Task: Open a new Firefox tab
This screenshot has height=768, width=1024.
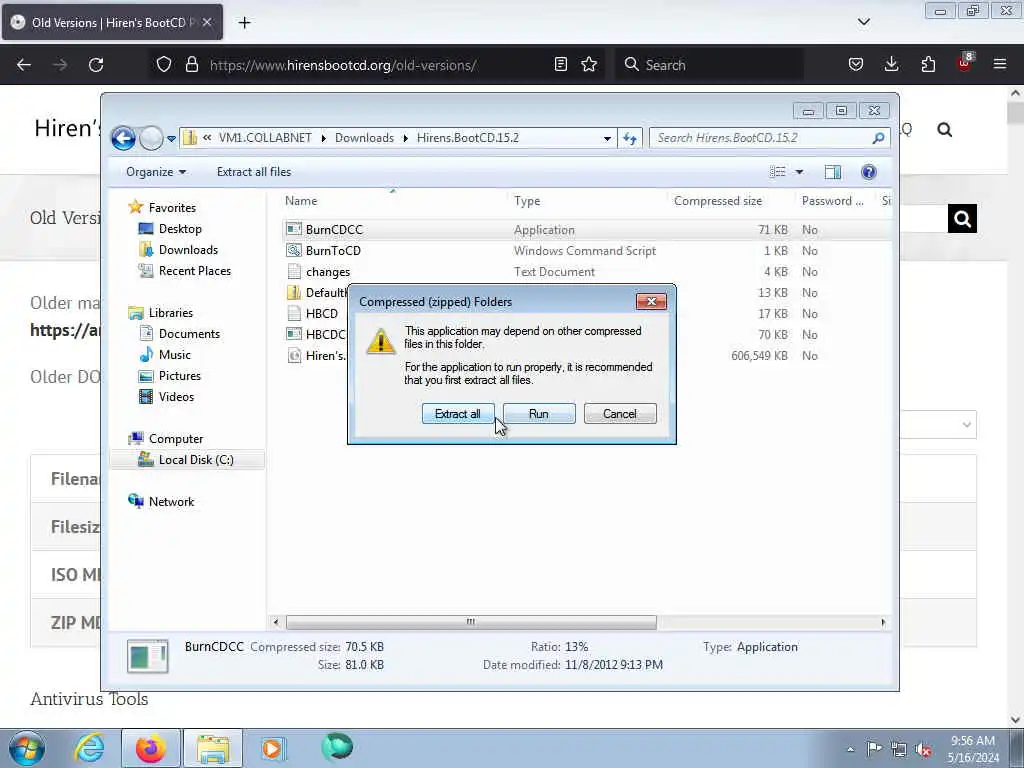Action: pyautogui.click(x=244, y=23)
